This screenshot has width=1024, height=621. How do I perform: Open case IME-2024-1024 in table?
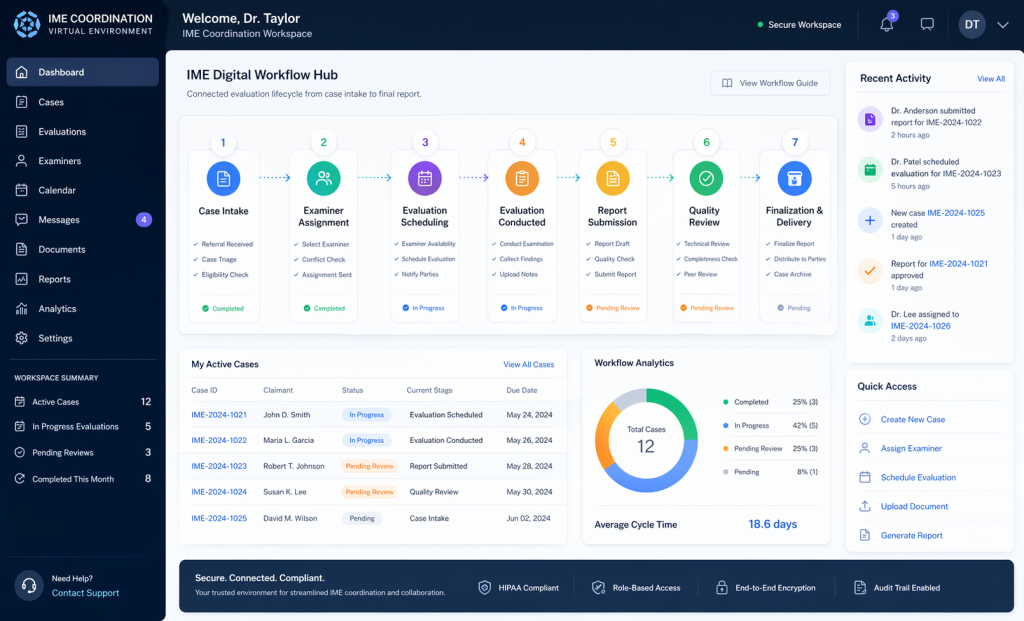pyautogui.click(x=219, y=492)
